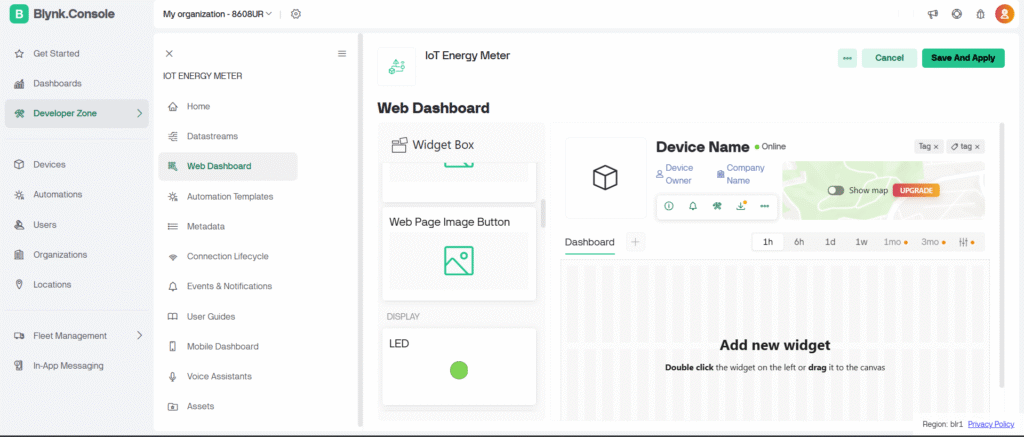Select 6h time range

click(x=799, y=242)
